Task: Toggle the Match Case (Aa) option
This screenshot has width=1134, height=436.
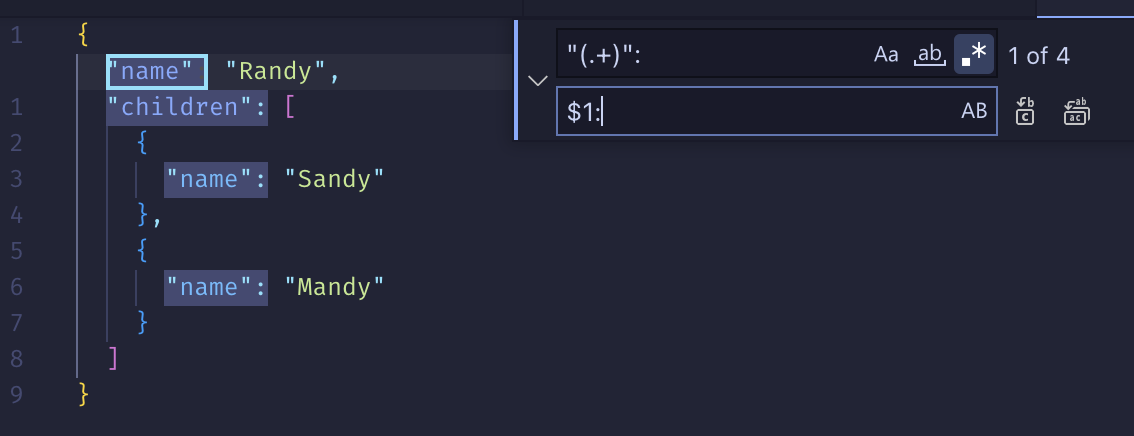Action: pyautogui.click(x=886, y=54)
